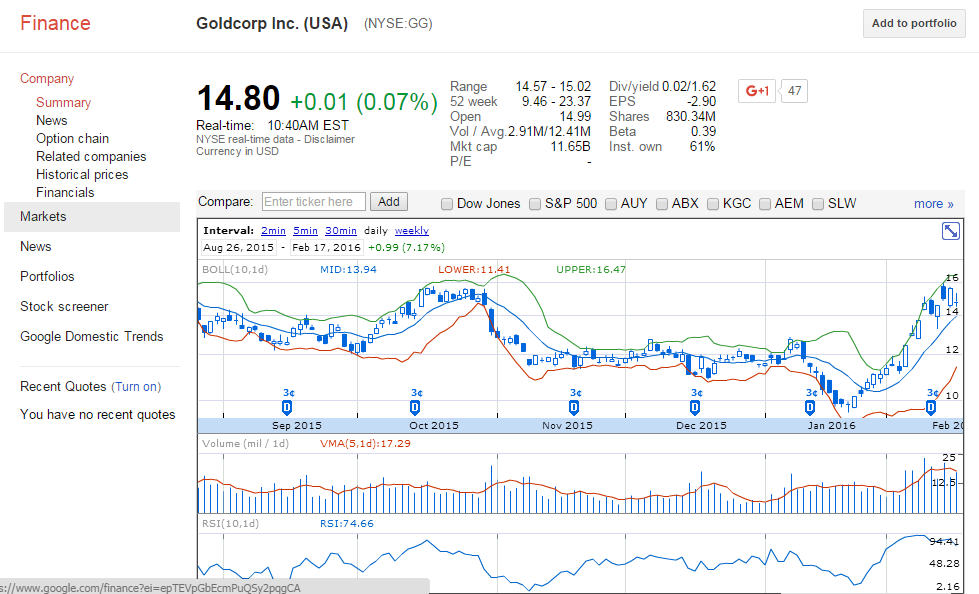The width and height of the screenshot is (979, 594).
Task: Enable Dow Jones comparison checkbox
Action: [x=446, y=204]
